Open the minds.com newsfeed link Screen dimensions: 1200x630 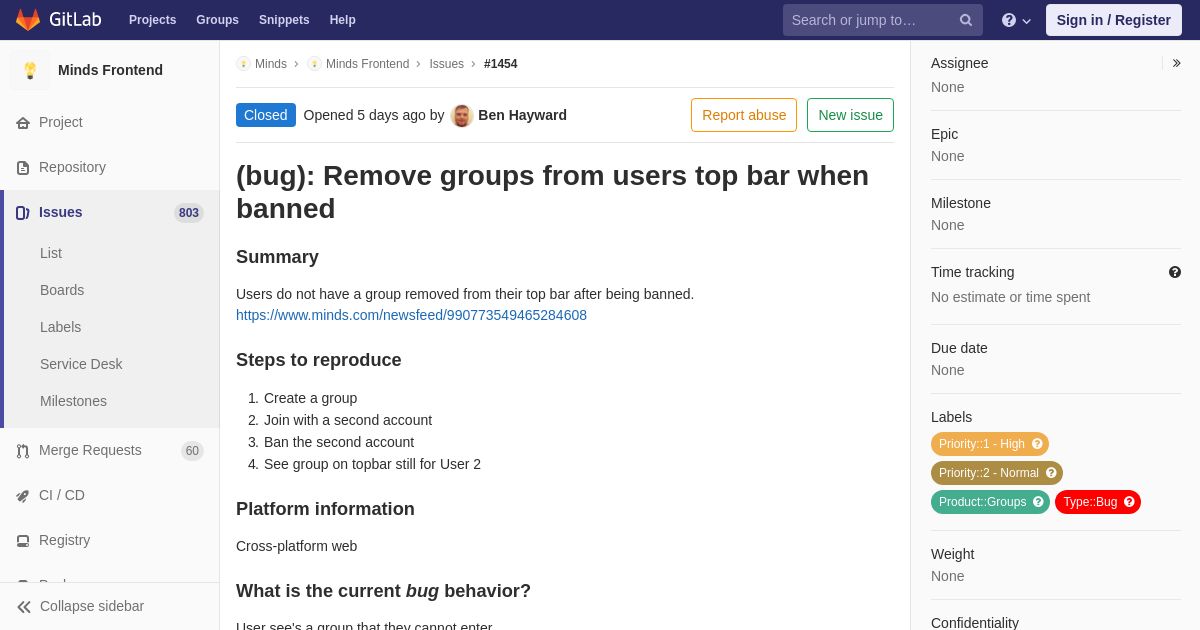point(411,315)
